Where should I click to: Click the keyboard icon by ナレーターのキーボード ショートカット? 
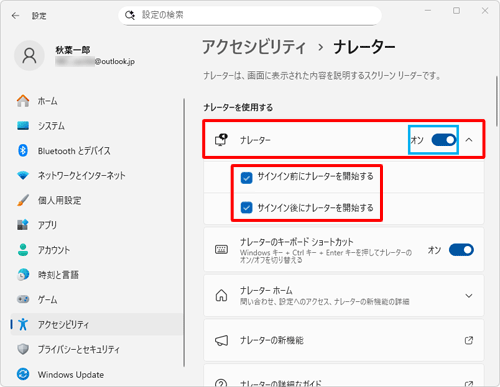click(221, 249)
